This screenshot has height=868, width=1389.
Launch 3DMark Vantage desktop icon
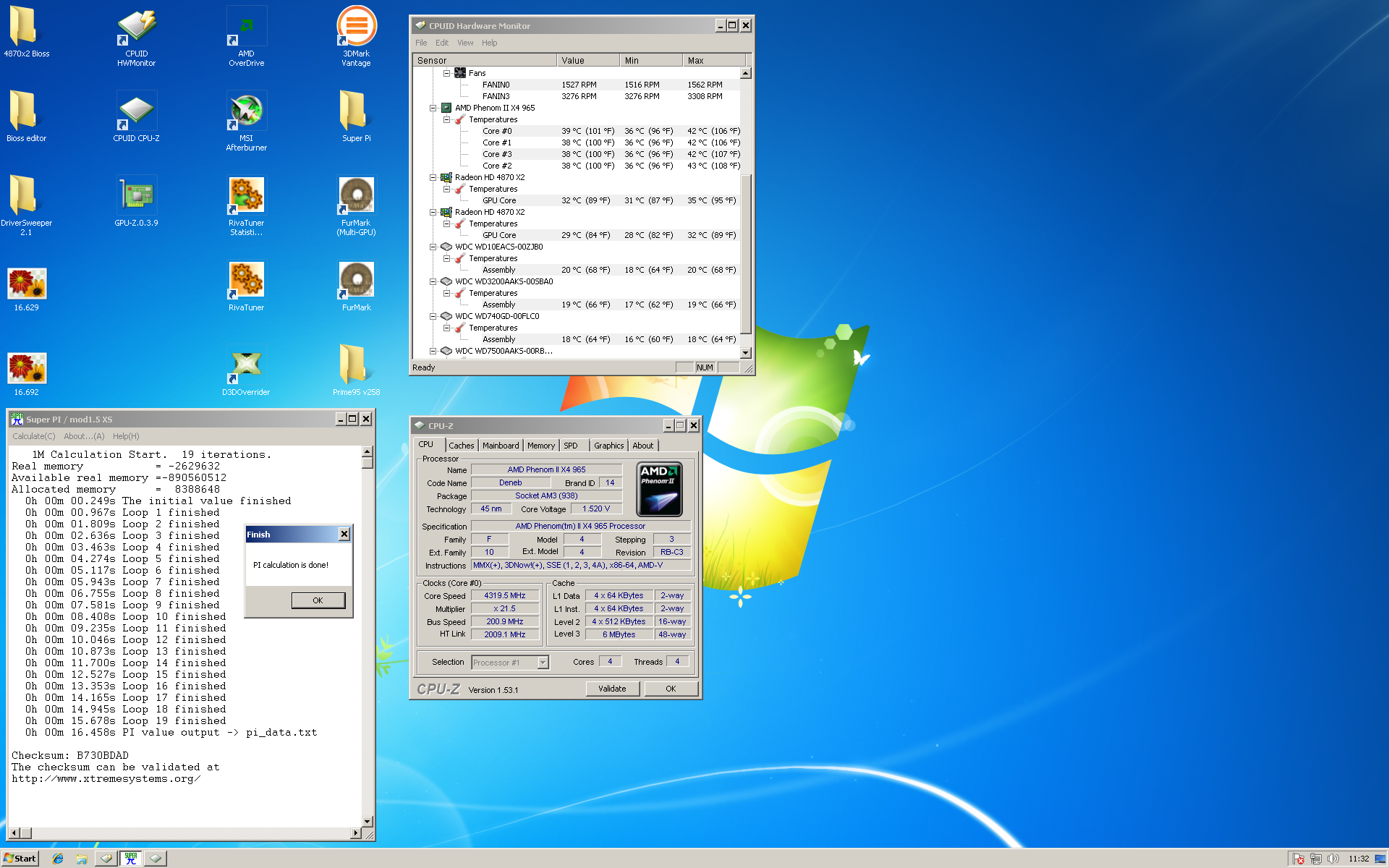(x=356, y=37)
